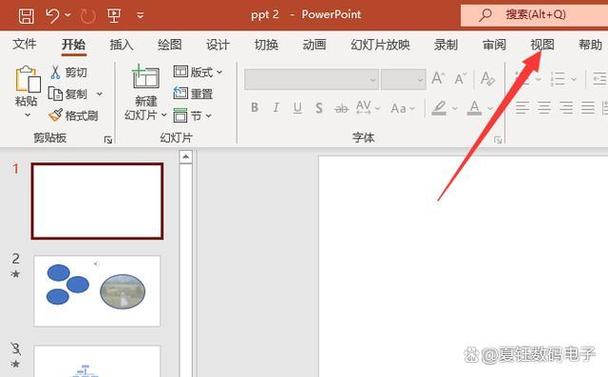Align text right
The image size is (608, 377).
click(x=566, y=107)
